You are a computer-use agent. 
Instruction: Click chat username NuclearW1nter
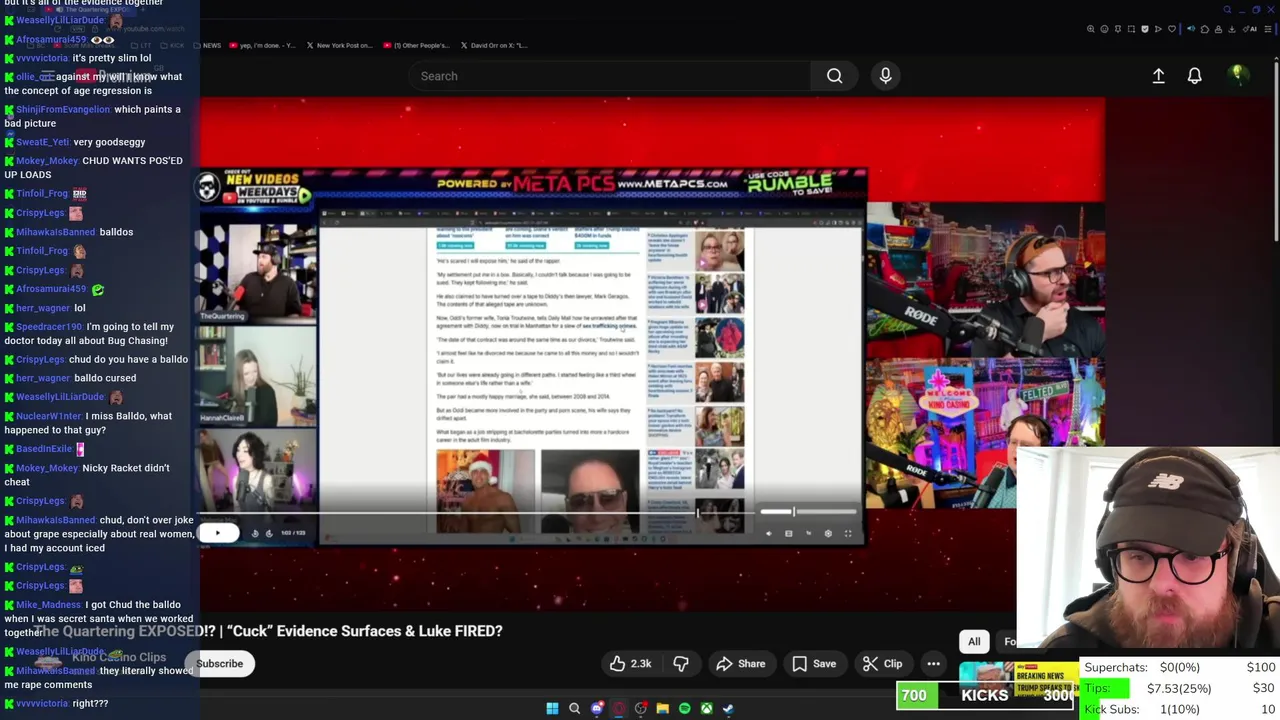[49, 416]
